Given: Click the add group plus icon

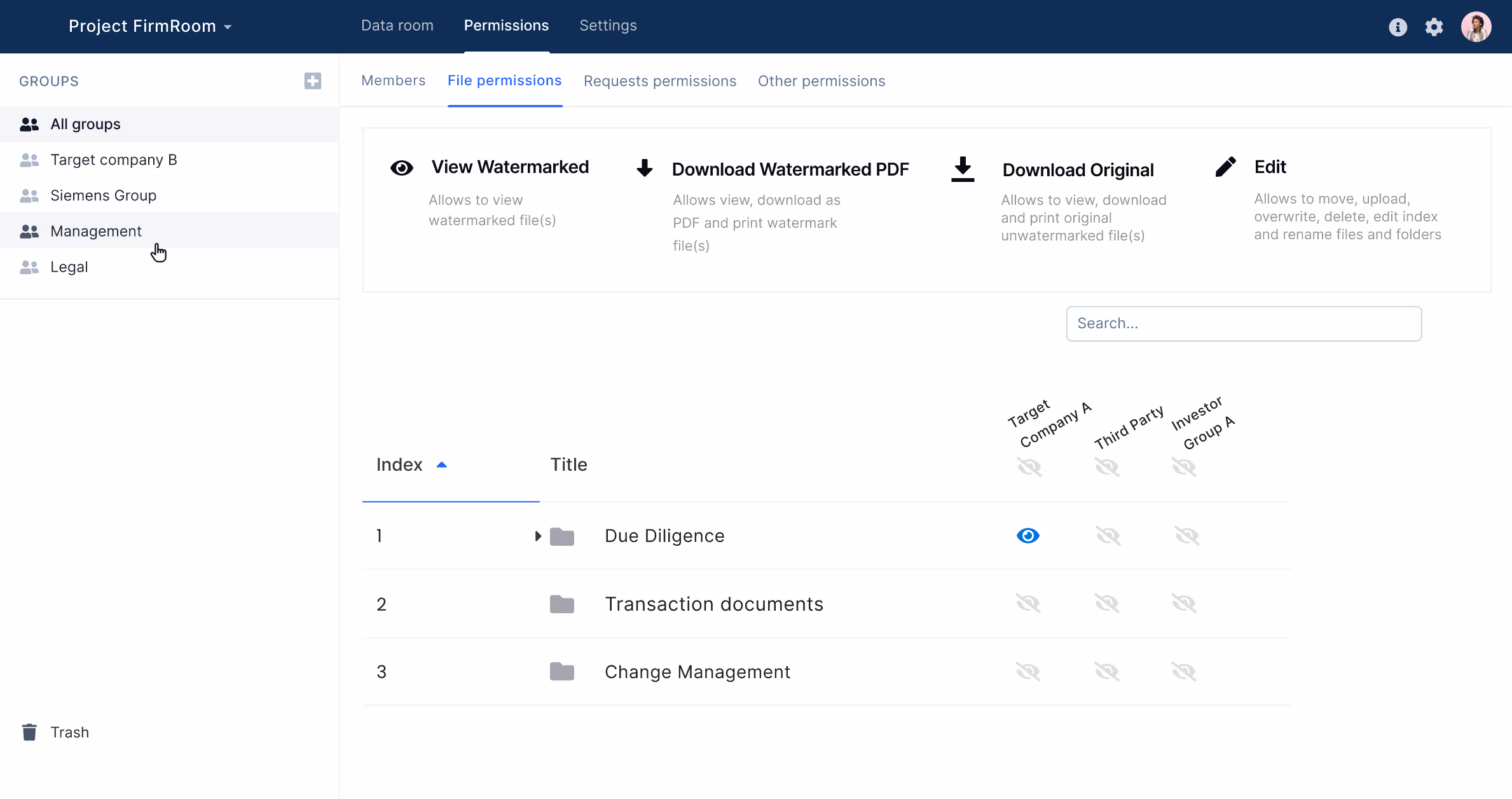Looking at the screenshot, I should [x=312, y=81].
